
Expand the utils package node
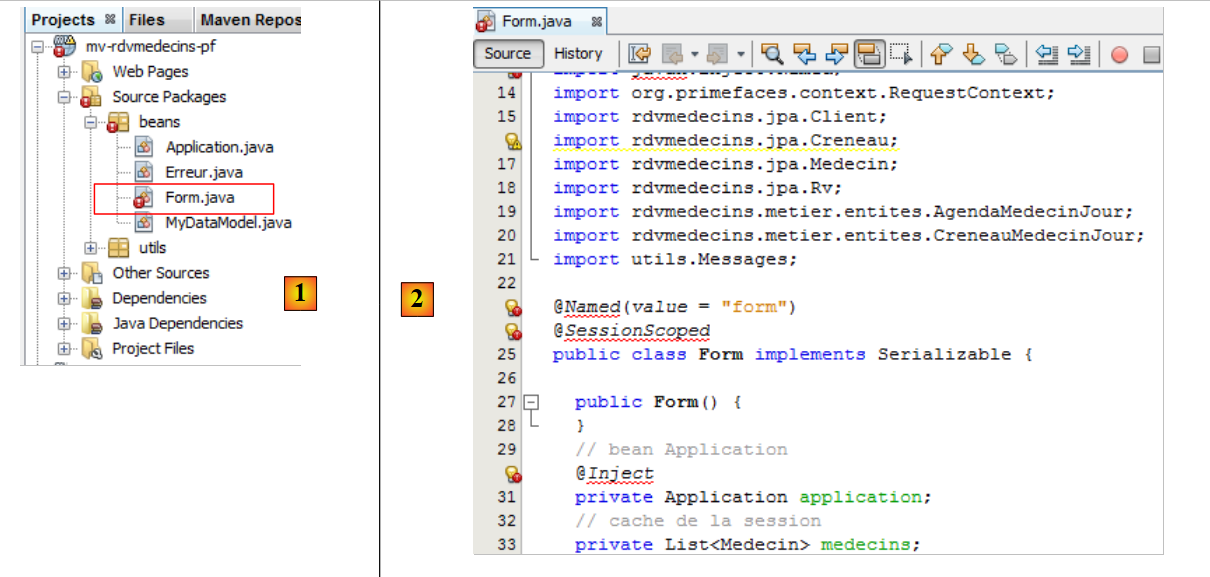pyautogui.click(x=90, y=248)
